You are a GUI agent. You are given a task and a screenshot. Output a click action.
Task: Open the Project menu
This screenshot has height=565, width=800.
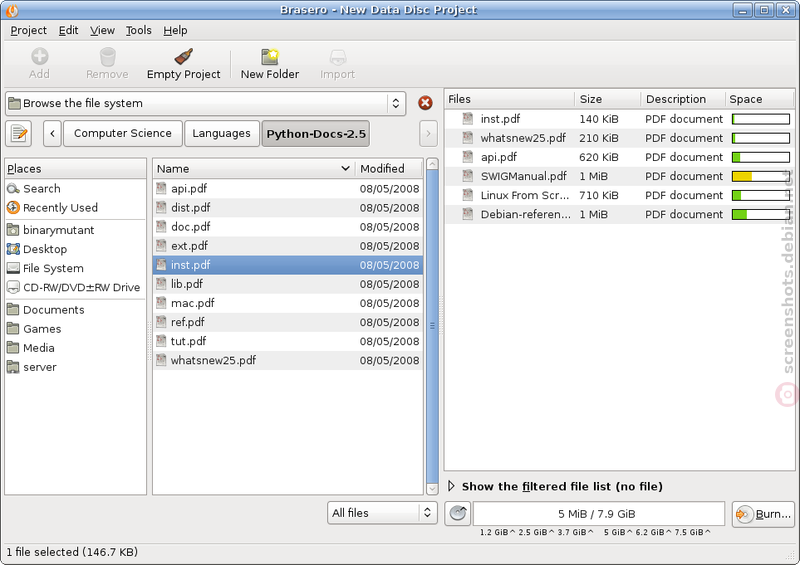pyautogui.click(x=29, y=31)
